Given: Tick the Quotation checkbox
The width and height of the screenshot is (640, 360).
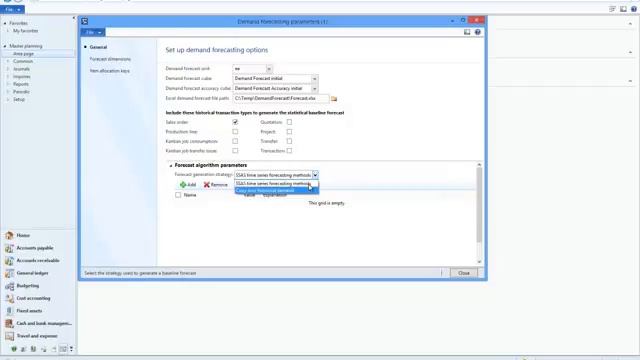Looking at the screenshot, I should 289,122.
